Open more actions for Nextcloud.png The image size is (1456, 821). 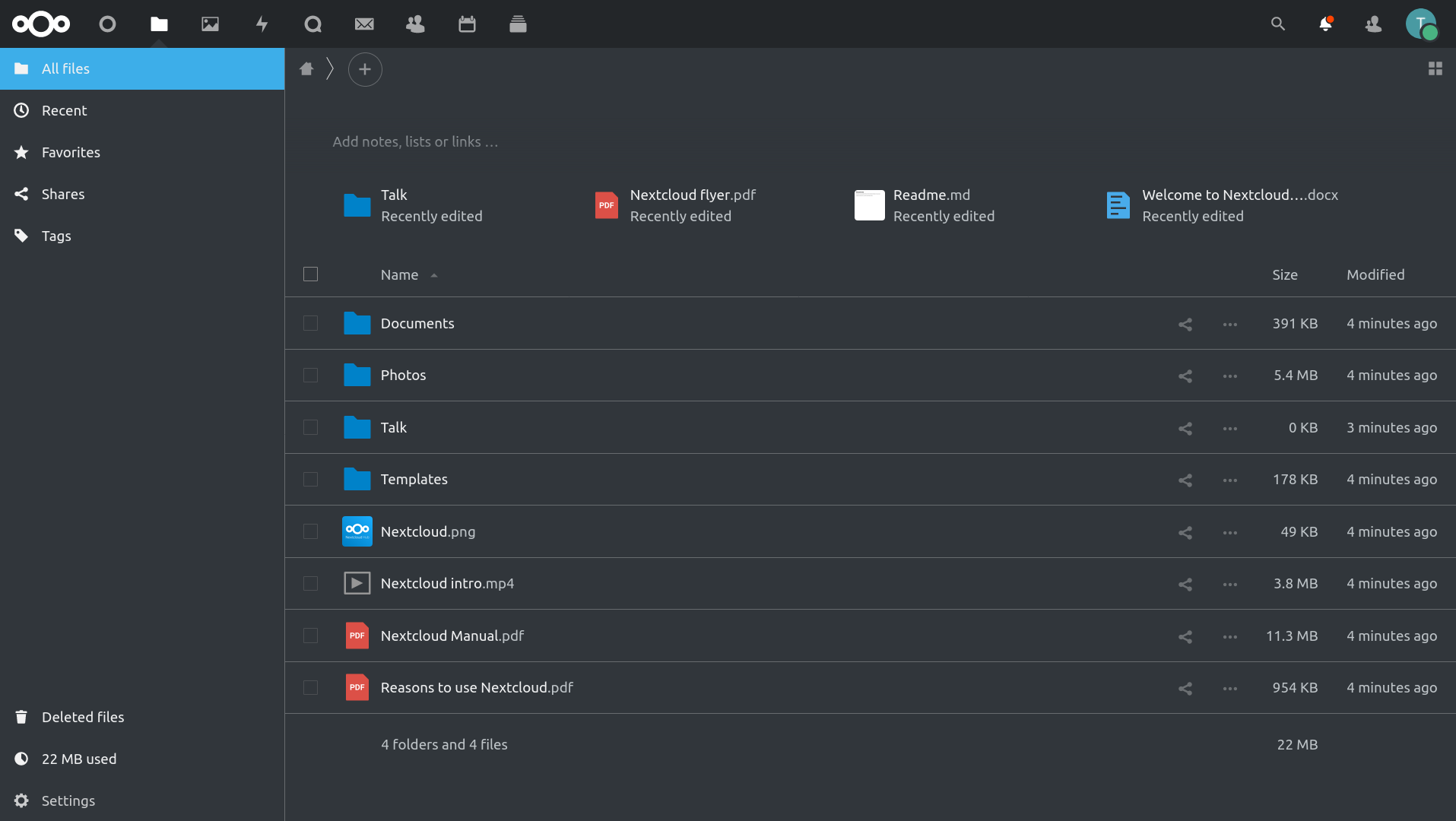(1229, 532)
